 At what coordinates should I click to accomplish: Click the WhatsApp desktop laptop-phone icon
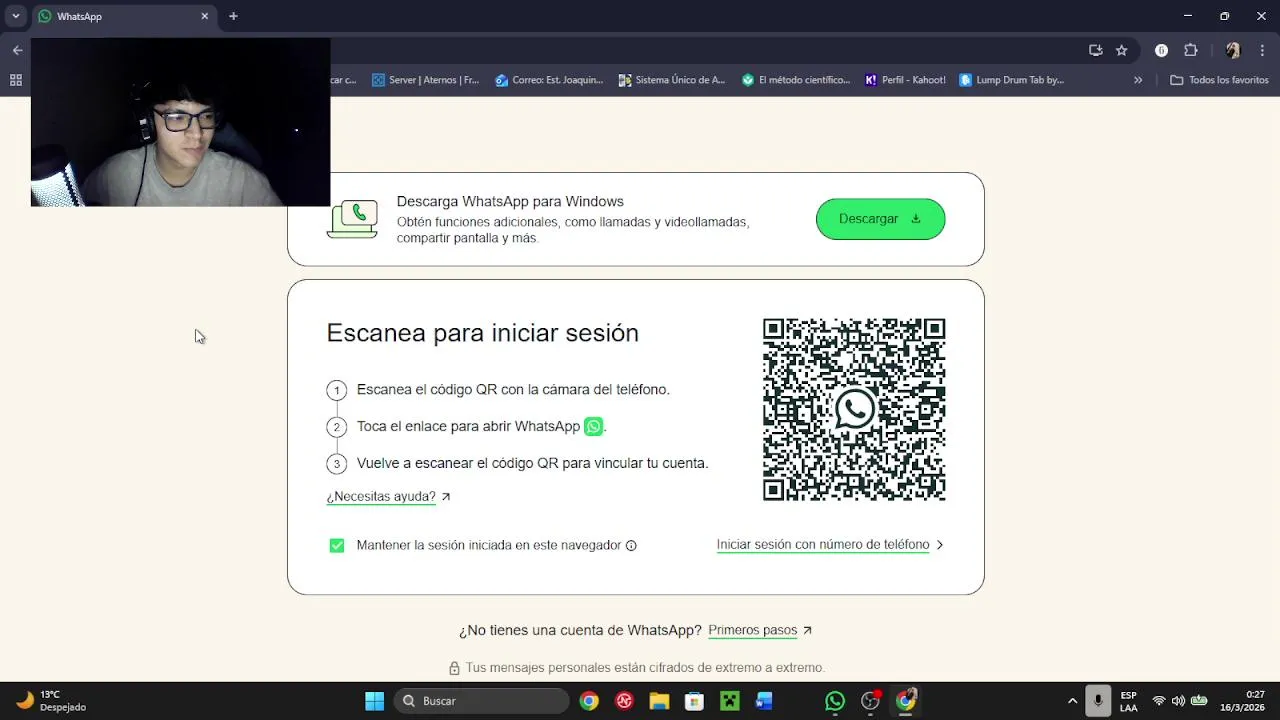pyautogui.click(x=352, y=219)
